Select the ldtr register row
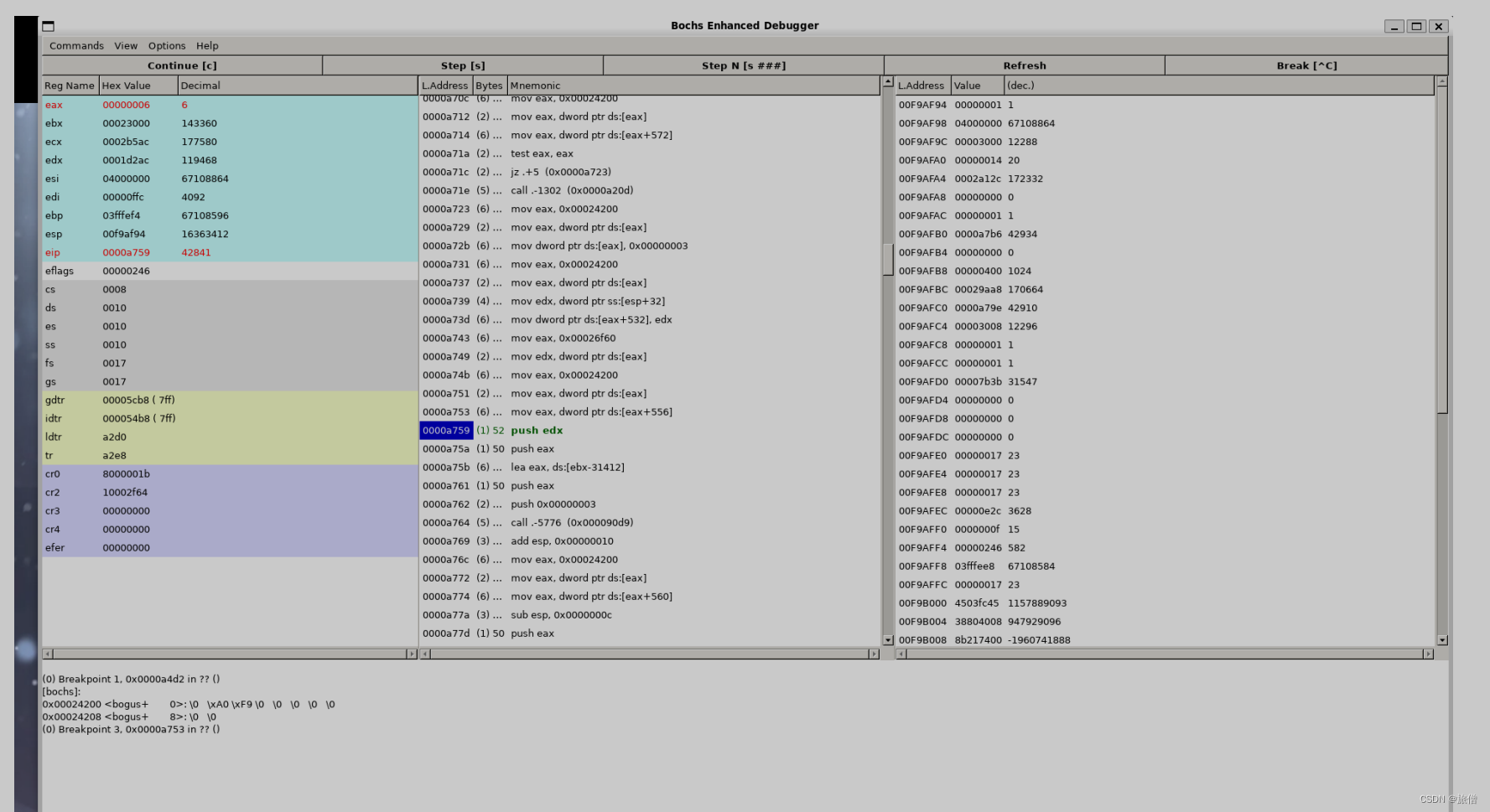The height and width of the screenshot is (812, 1490). 230,437
